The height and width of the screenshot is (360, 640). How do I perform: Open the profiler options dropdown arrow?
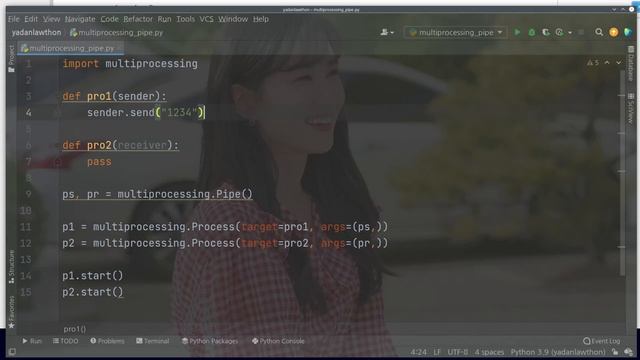570,33
